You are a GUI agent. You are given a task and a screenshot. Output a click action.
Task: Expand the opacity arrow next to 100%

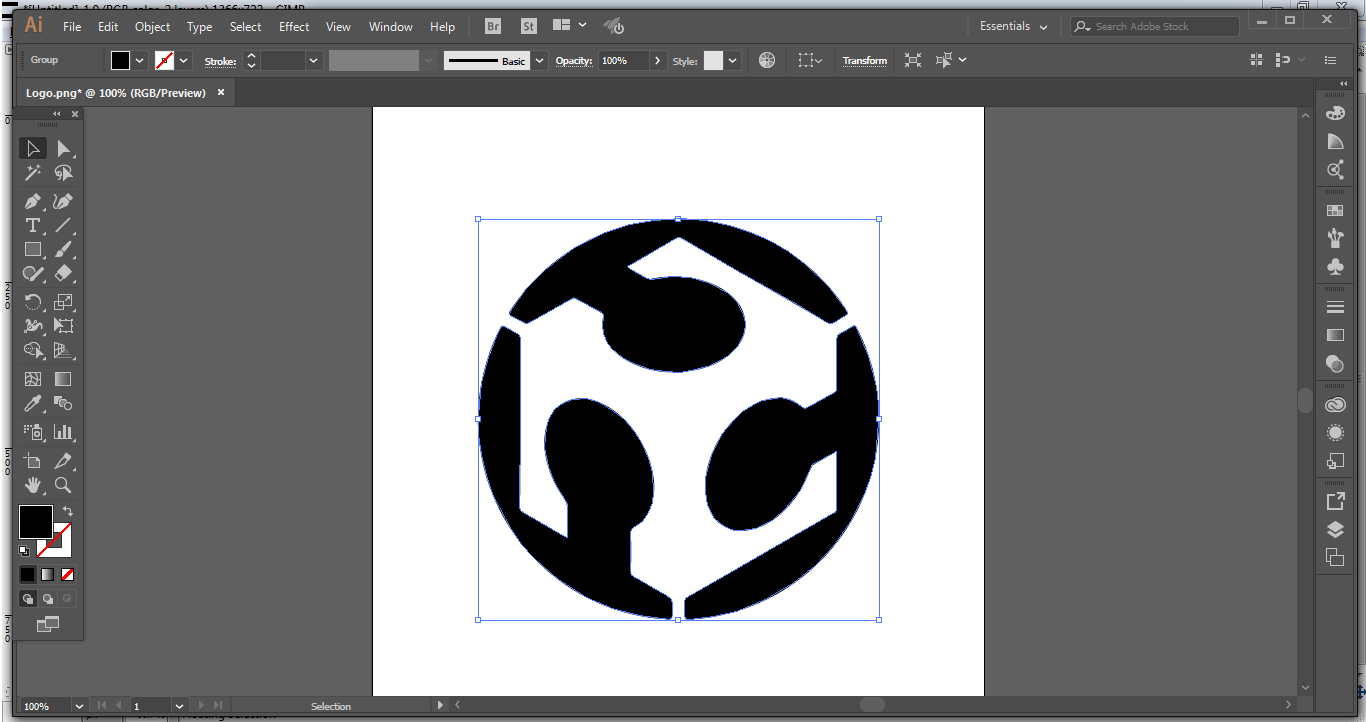click(x=657, y=61)
